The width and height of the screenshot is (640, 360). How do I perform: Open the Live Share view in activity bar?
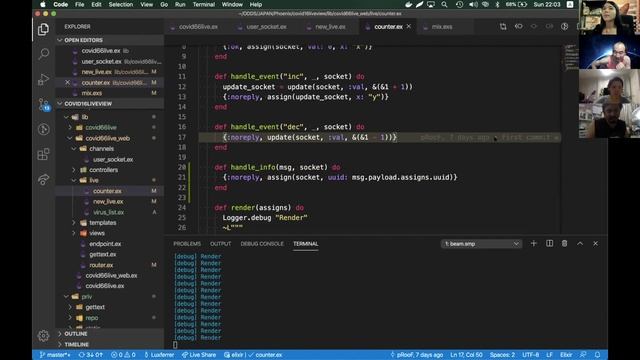[43, 179]
